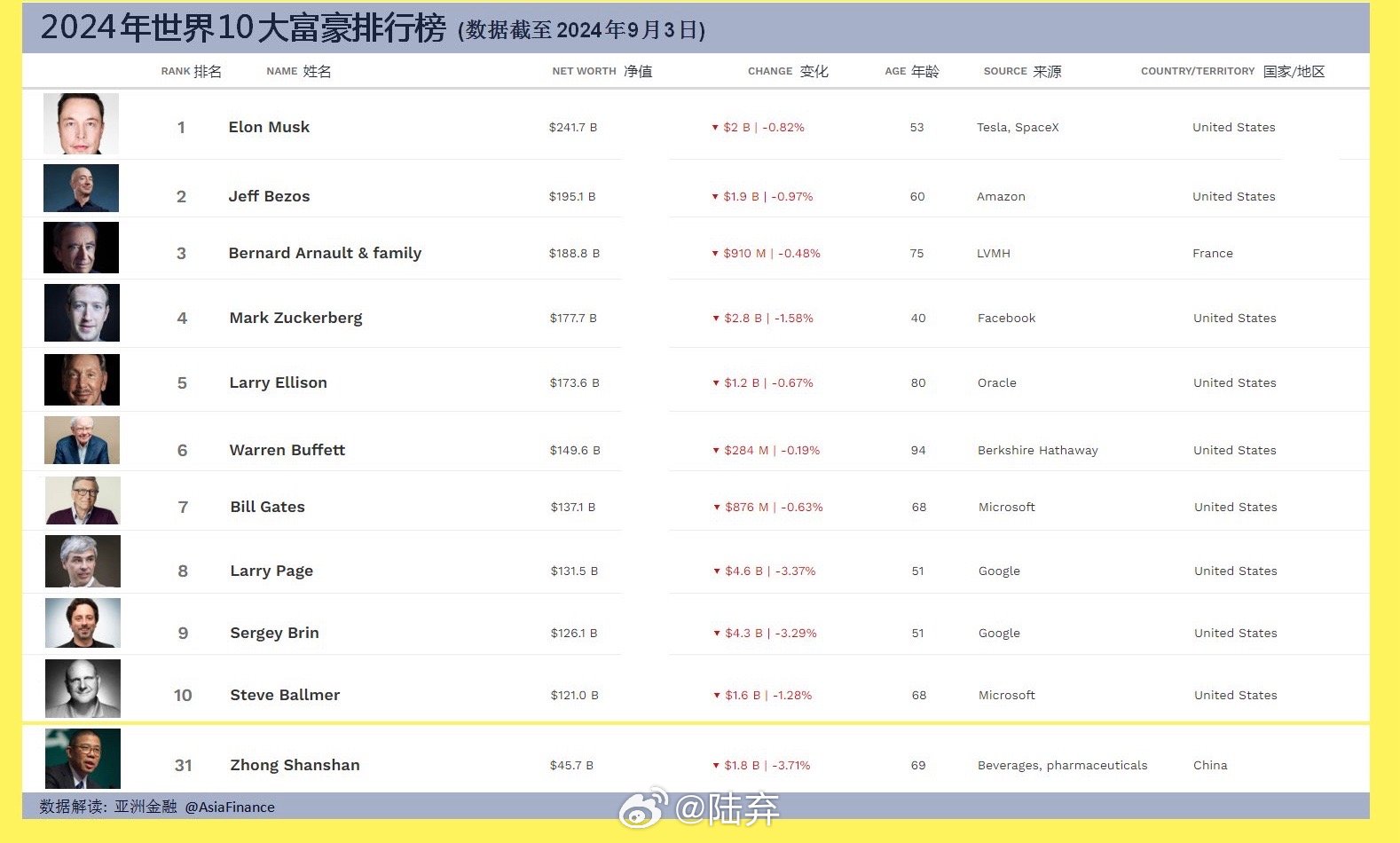Click the $188.8 B net worth value
The image size is (1400, 843).
(574, 254)
